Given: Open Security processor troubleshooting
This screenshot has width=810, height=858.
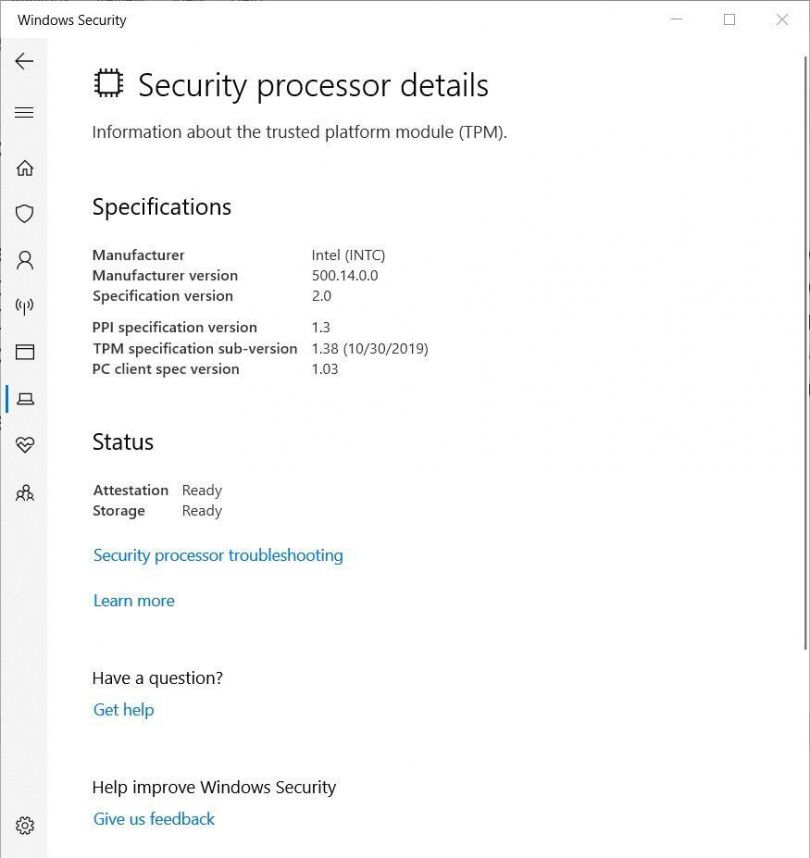Looking at the screenshot, I should click(x=218, y=555).
